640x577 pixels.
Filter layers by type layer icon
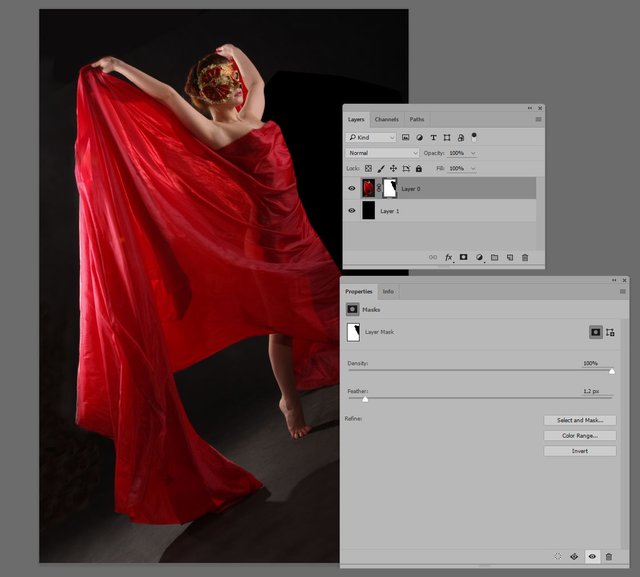(x=433, y=138)
